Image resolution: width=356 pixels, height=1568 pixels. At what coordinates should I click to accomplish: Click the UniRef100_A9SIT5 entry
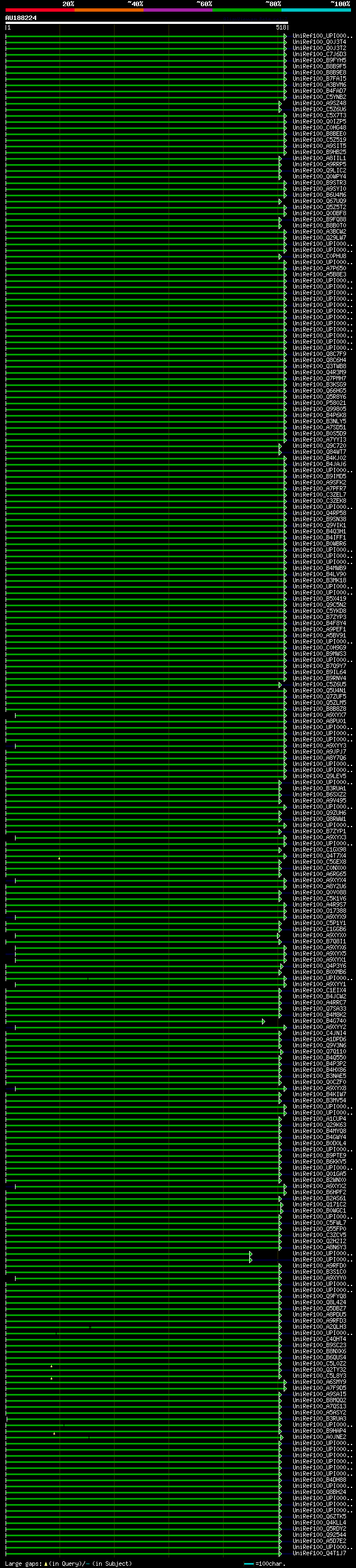tap(319, 146)
